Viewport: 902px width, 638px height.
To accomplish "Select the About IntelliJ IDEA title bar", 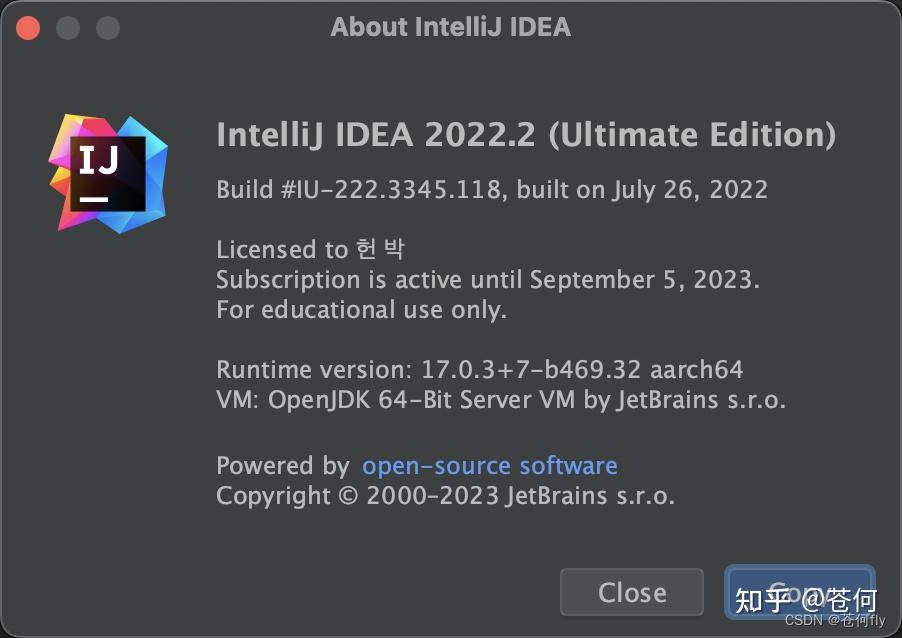I will point(450,27).
